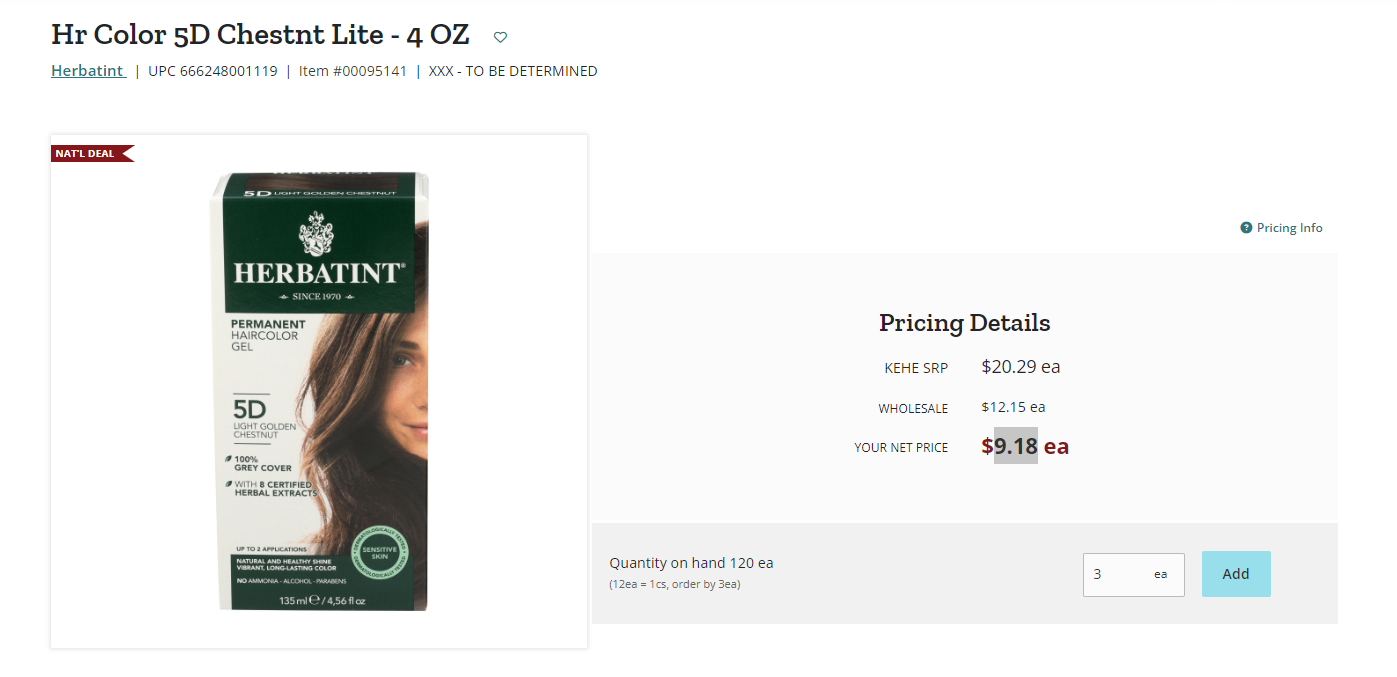
Task: Click the Quantity on hand 120 ea text
Action: point(691,563)
